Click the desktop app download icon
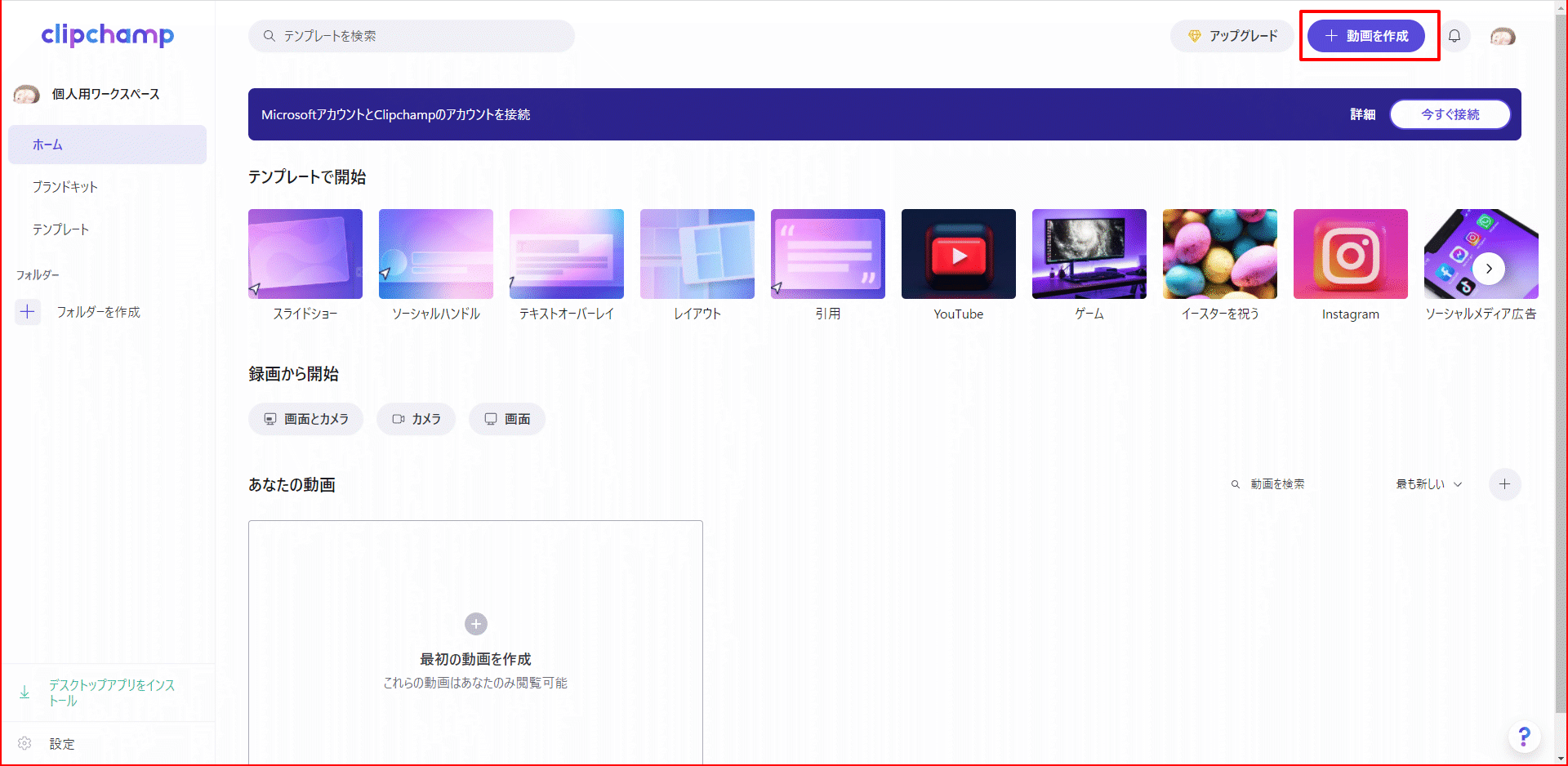 (x=24, y=693)
